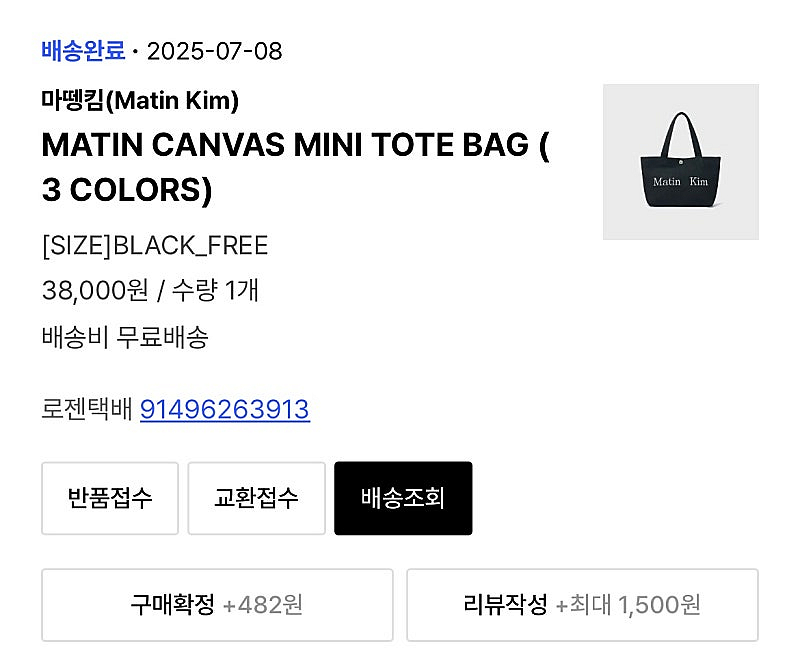Click the "3 COLORS)" title line

tap(127, 190)
